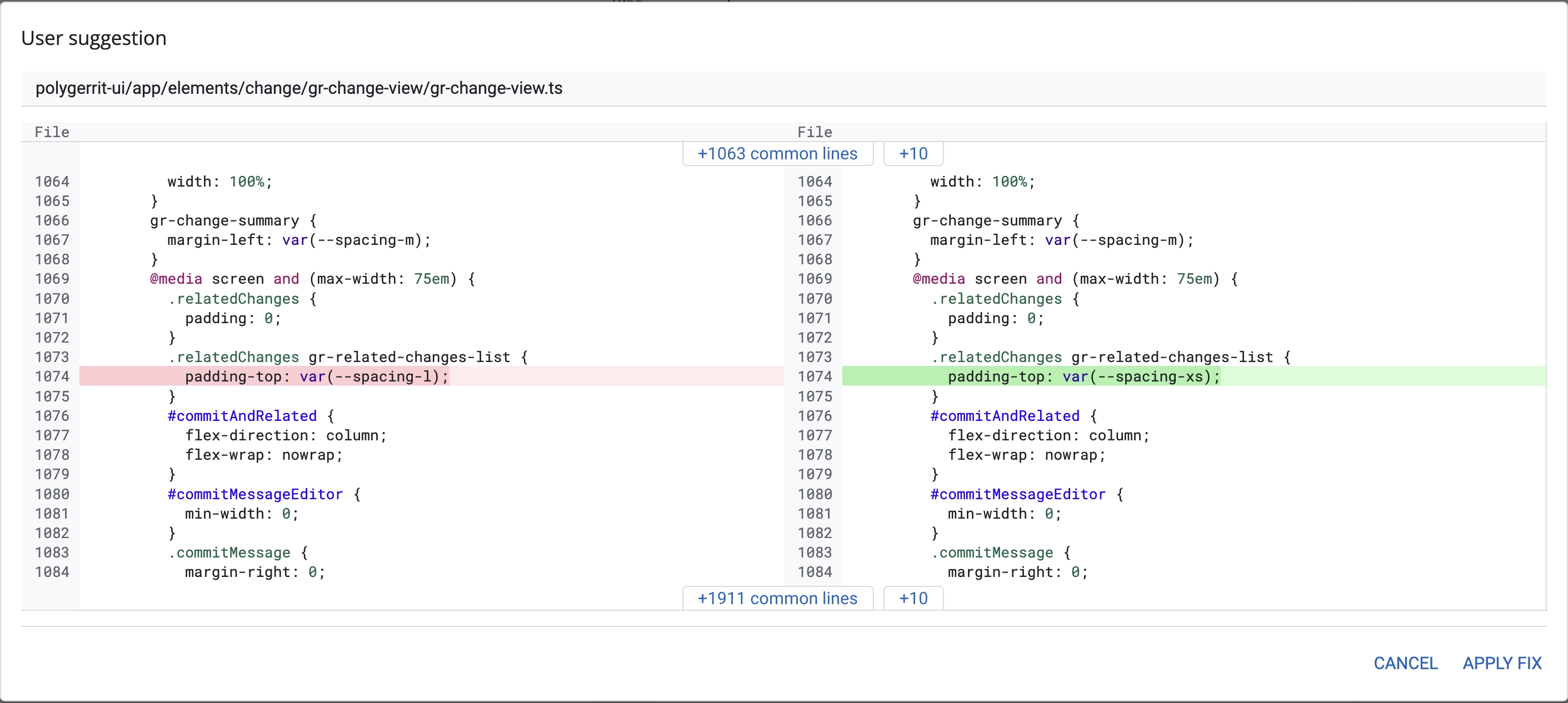
Task: Click the removed padding-top spacing-l line
Action: tap(317, 376)
